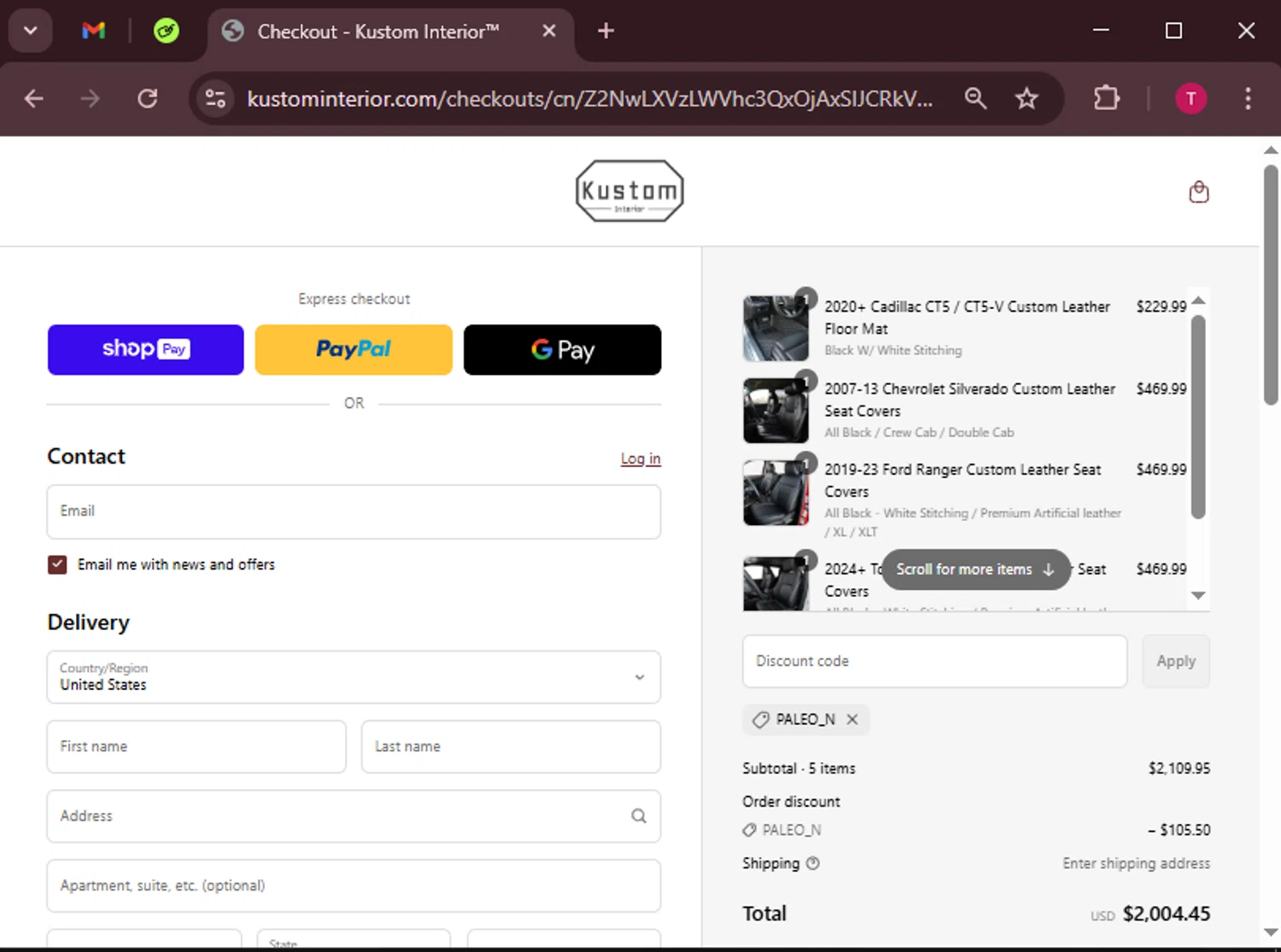Open the green pinned tab
Screen dimensions: 1281x952
pos(166,32)
